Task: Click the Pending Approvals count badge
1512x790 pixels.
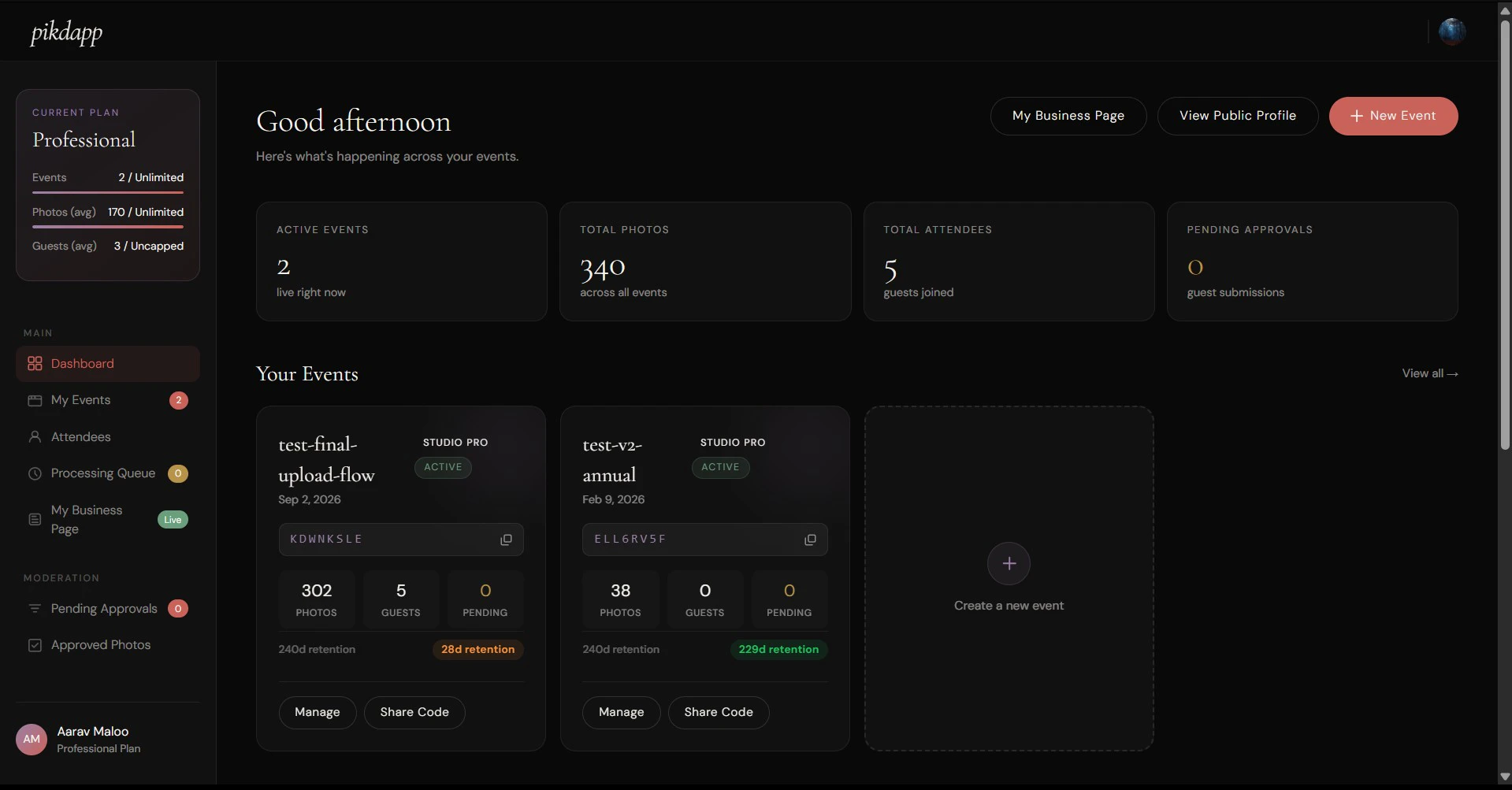Action: pos(178,608)
